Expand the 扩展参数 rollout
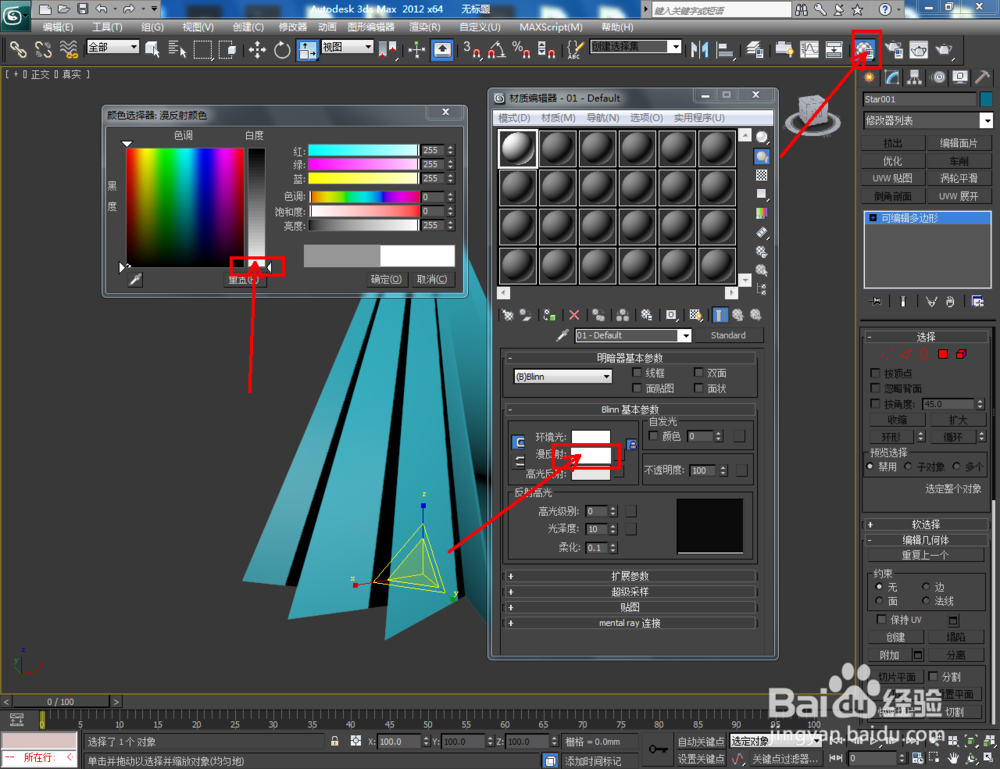 point(631,576)
